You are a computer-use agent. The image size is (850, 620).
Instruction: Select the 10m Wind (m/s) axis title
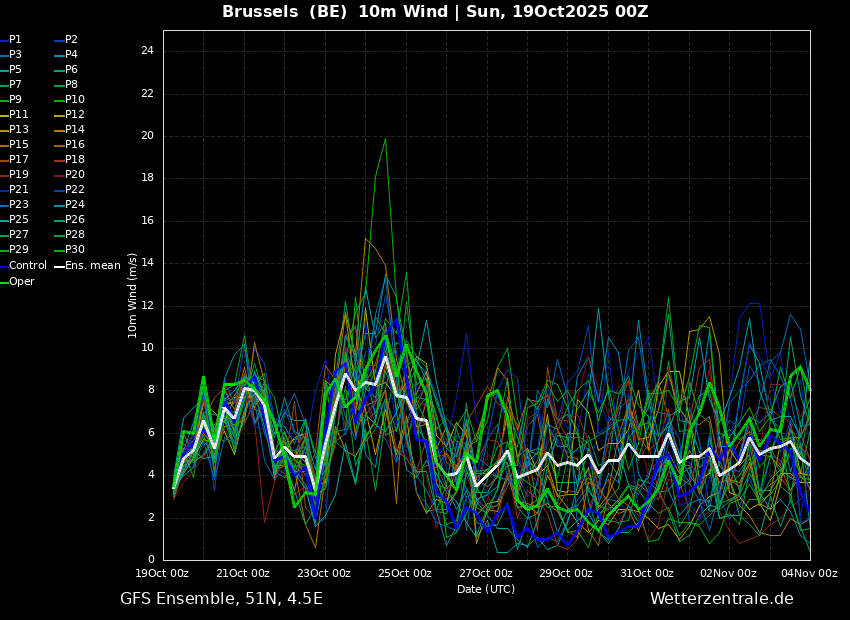click(132, 296)
